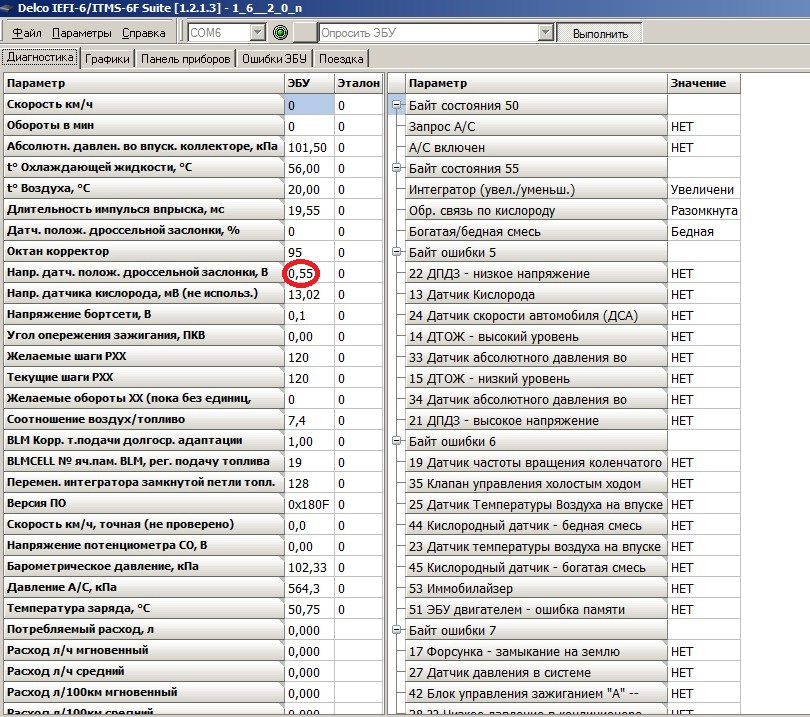This screenshot has height=717, width=810.
Task: Select 27 Датчик давления в системе
Action: pos(536,673)
